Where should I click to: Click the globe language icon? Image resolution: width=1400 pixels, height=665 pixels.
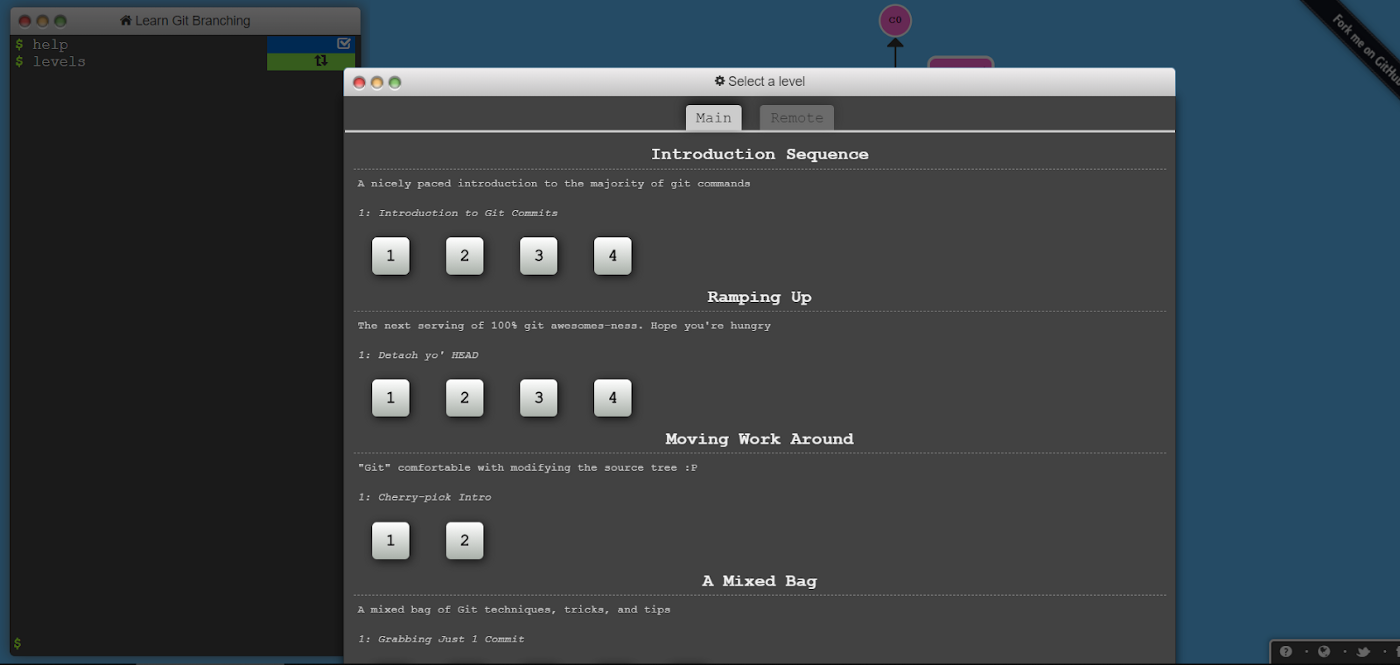pos(1324,652)
